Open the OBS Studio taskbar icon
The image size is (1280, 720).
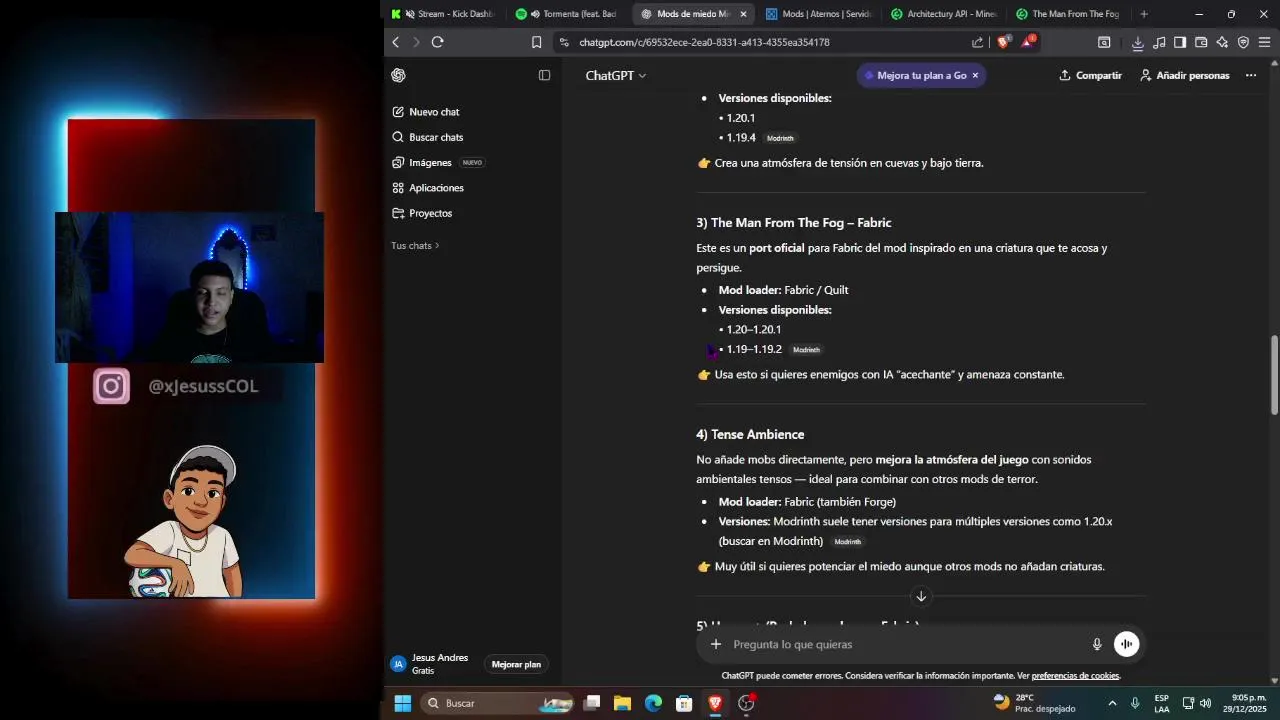coord(746,703)
